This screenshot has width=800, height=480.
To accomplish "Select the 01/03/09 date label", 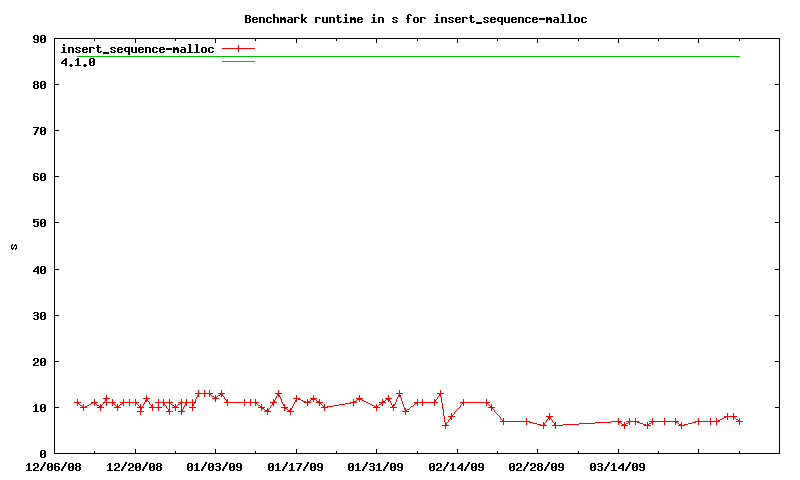I will pyautogui.click(x=215, y=466).
